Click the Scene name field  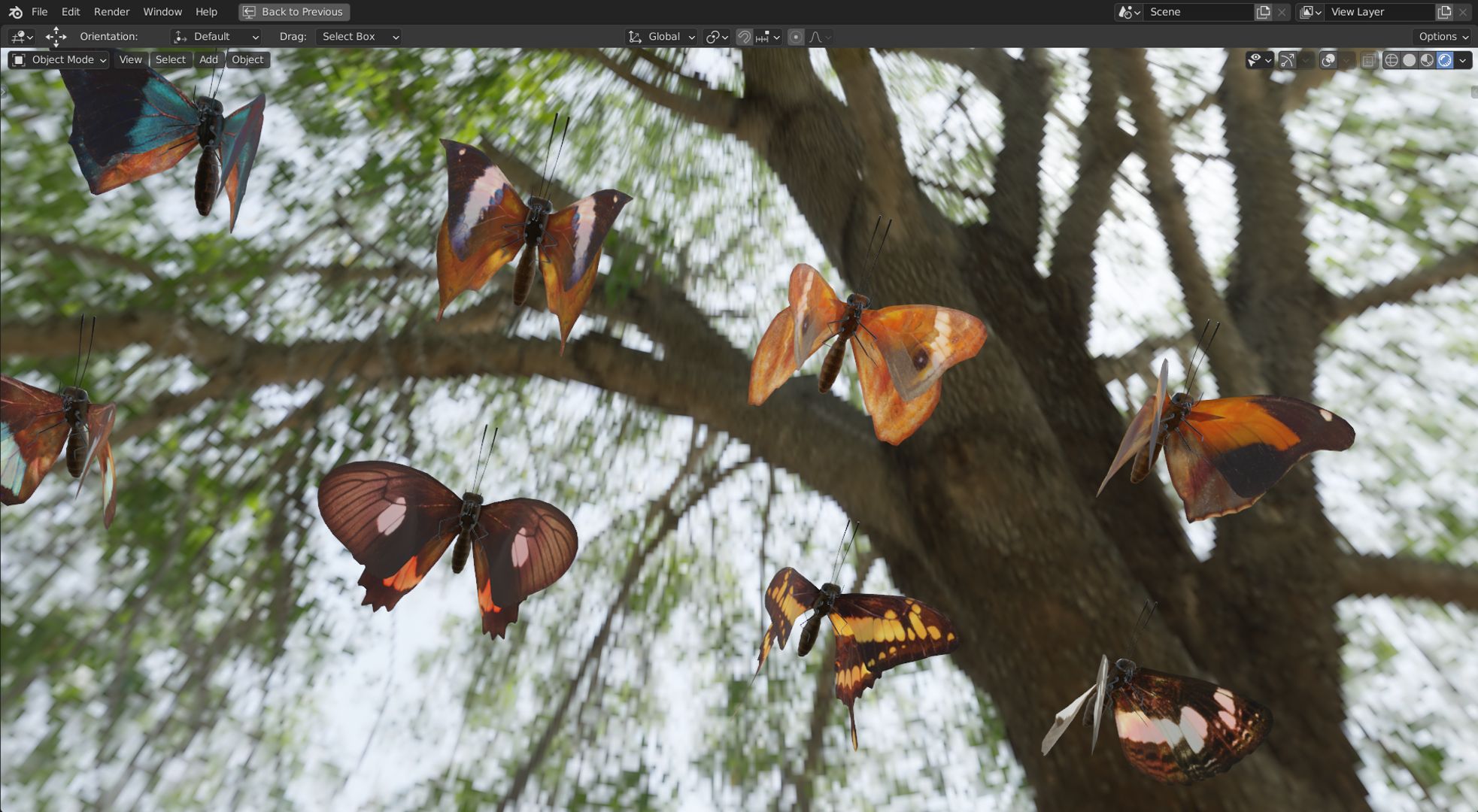click(x=1197, y=12)
